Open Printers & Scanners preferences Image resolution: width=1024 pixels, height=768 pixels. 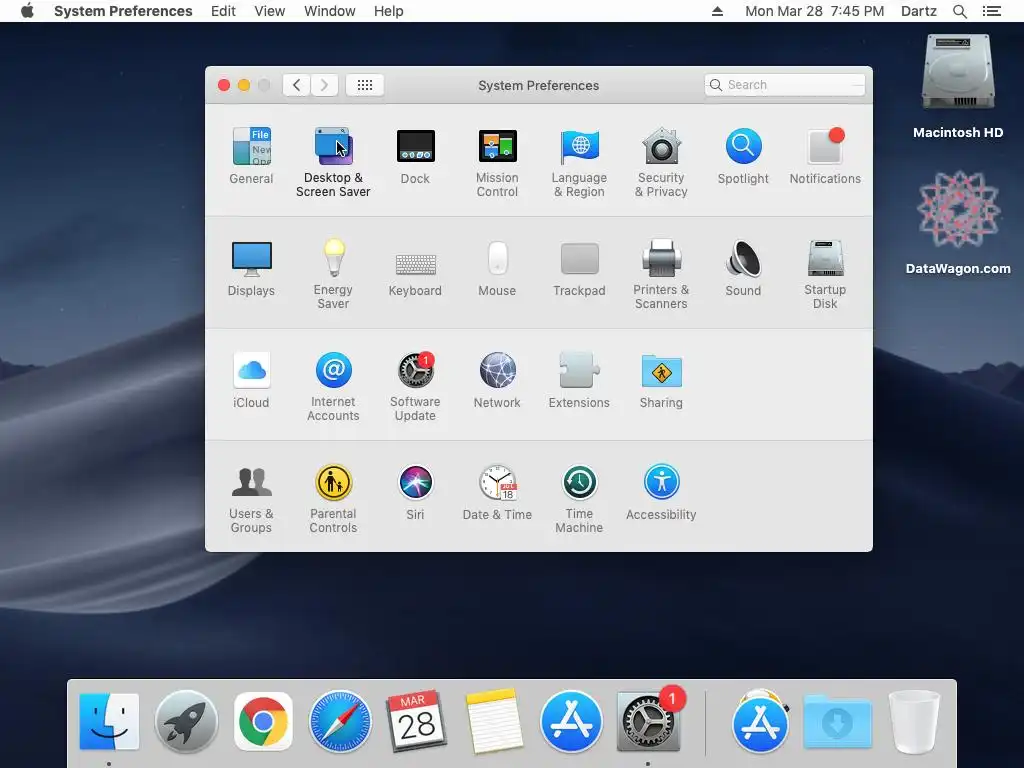(x=661, y=274)
